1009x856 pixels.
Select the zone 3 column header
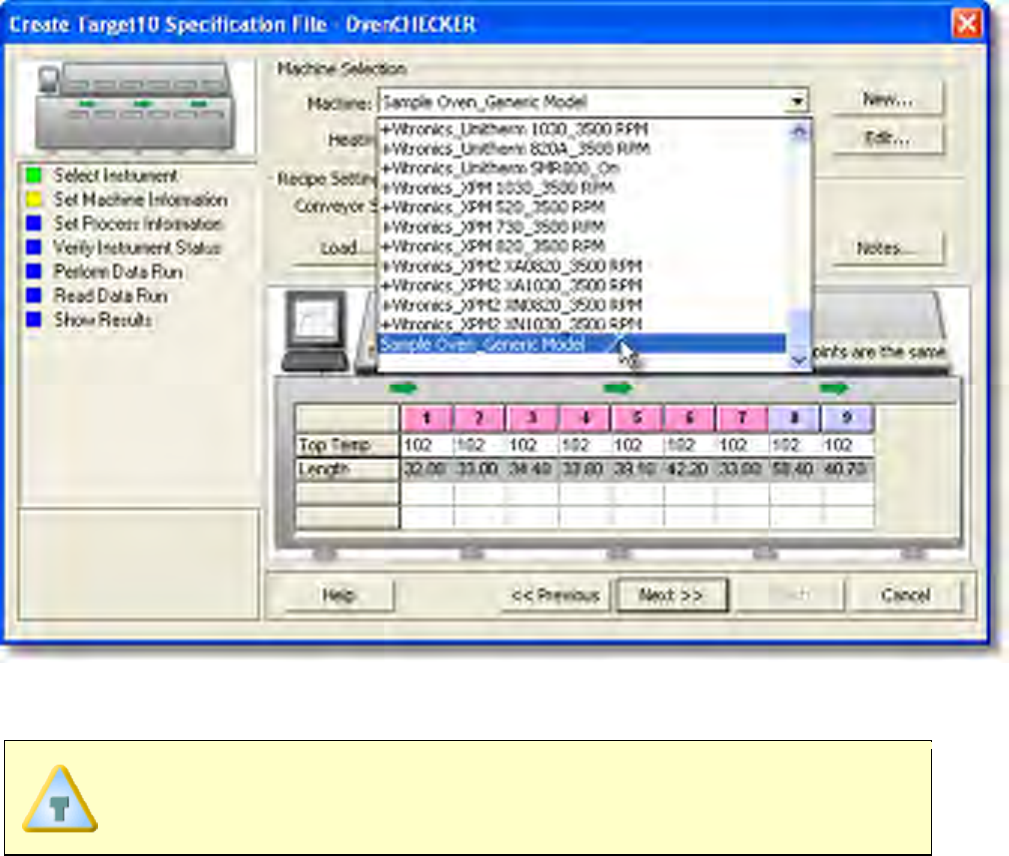[x=532, y=418]
